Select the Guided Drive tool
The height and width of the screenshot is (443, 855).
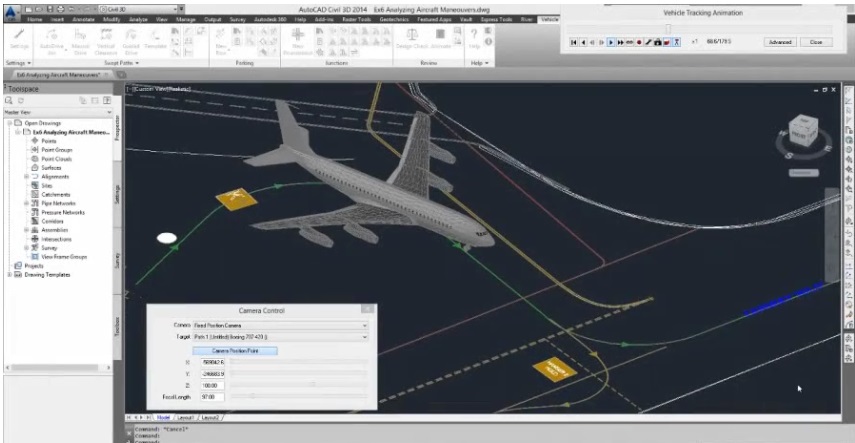point(131,41)
